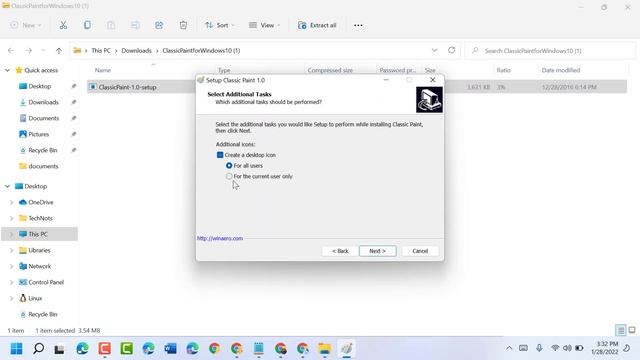Click the ClassicPaint-1.0-setup file icon
Screen dimensions: 640x360
click(93, 87)
